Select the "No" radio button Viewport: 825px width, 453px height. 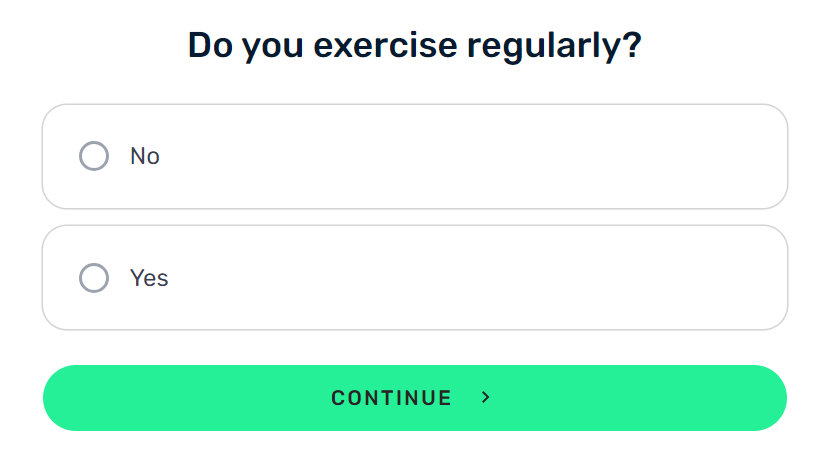(94, 156)
